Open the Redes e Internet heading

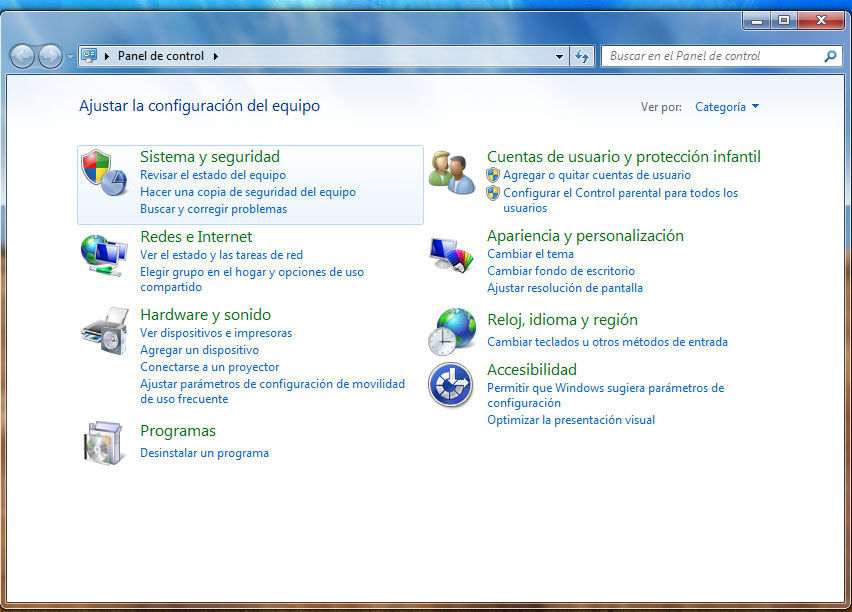click(196, 236)
